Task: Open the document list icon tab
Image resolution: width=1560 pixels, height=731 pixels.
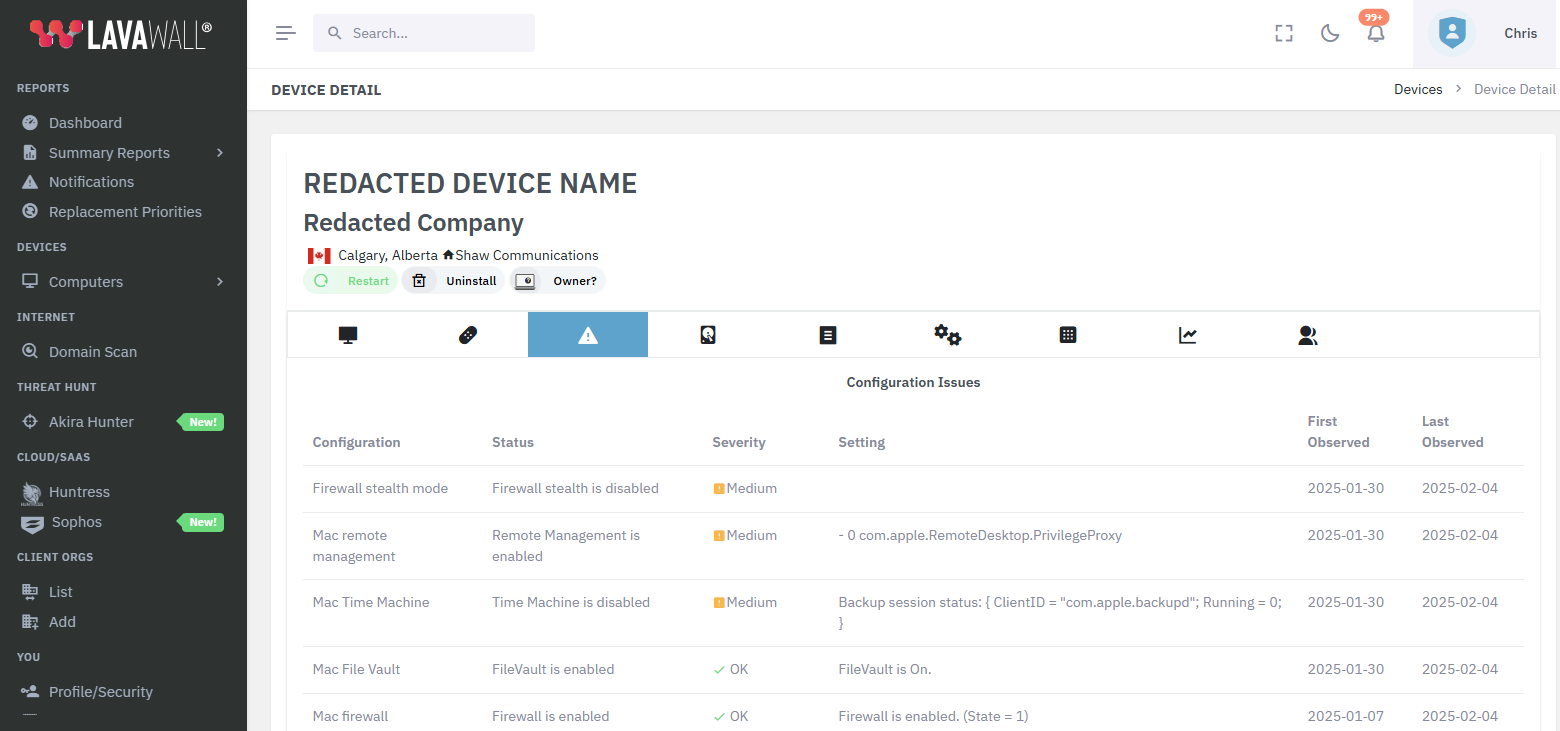Action: [x=828, y=335]
